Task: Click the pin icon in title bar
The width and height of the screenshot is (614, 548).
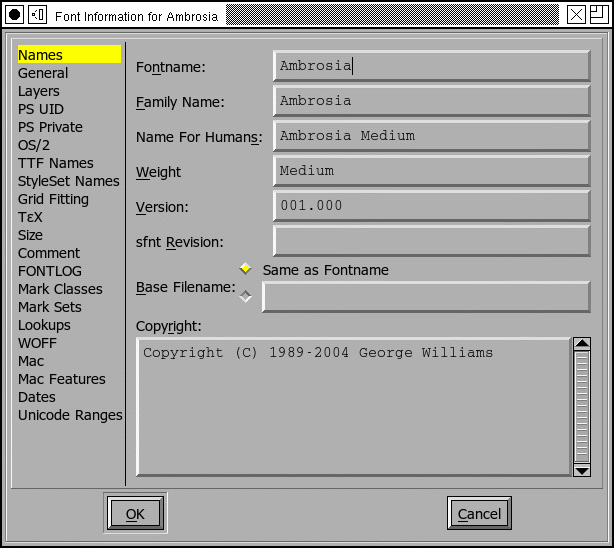Action: pos(37,14)
